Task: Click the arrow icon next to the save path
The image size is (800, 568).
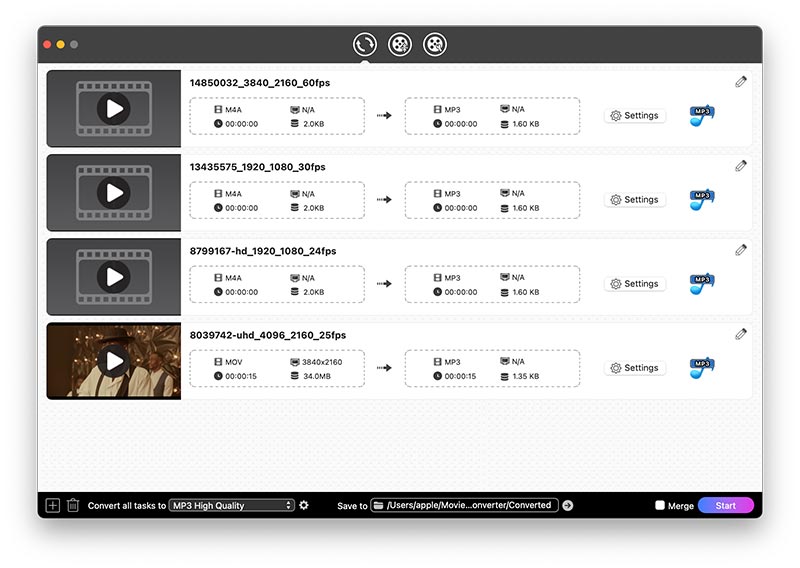Action: click(568, 505)
